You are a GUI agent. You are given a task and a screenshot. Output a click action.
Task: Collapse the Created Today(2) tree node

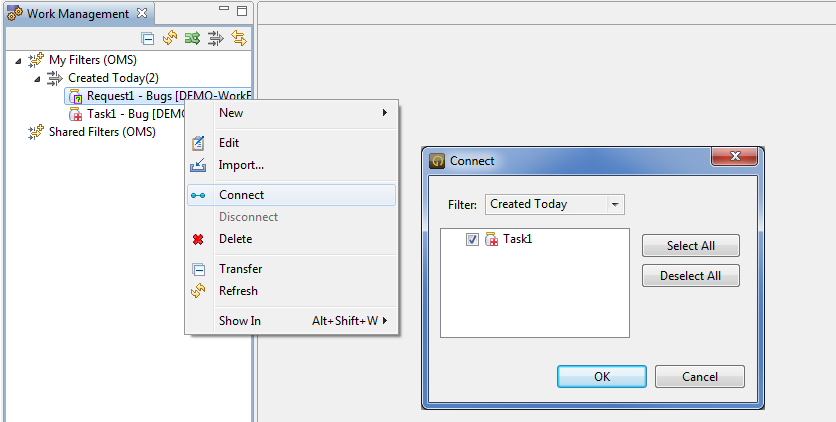(x=37, y=78)
